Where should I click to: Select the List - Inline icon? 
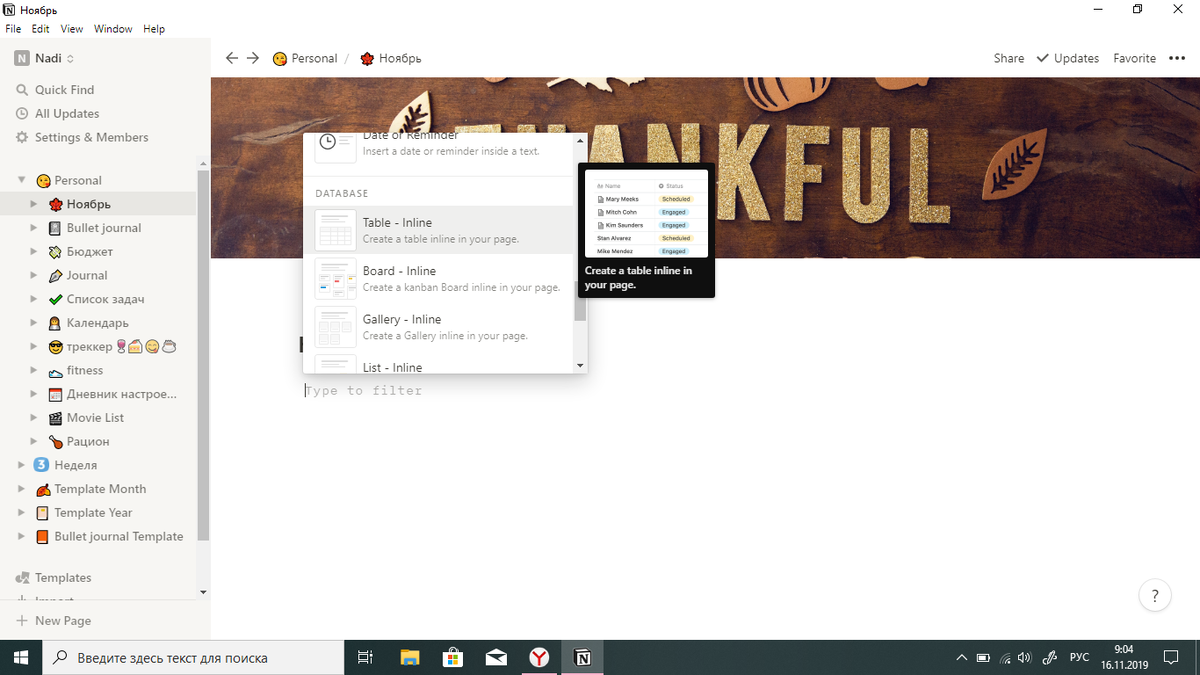pyautogui.click(x=335, y=364)
